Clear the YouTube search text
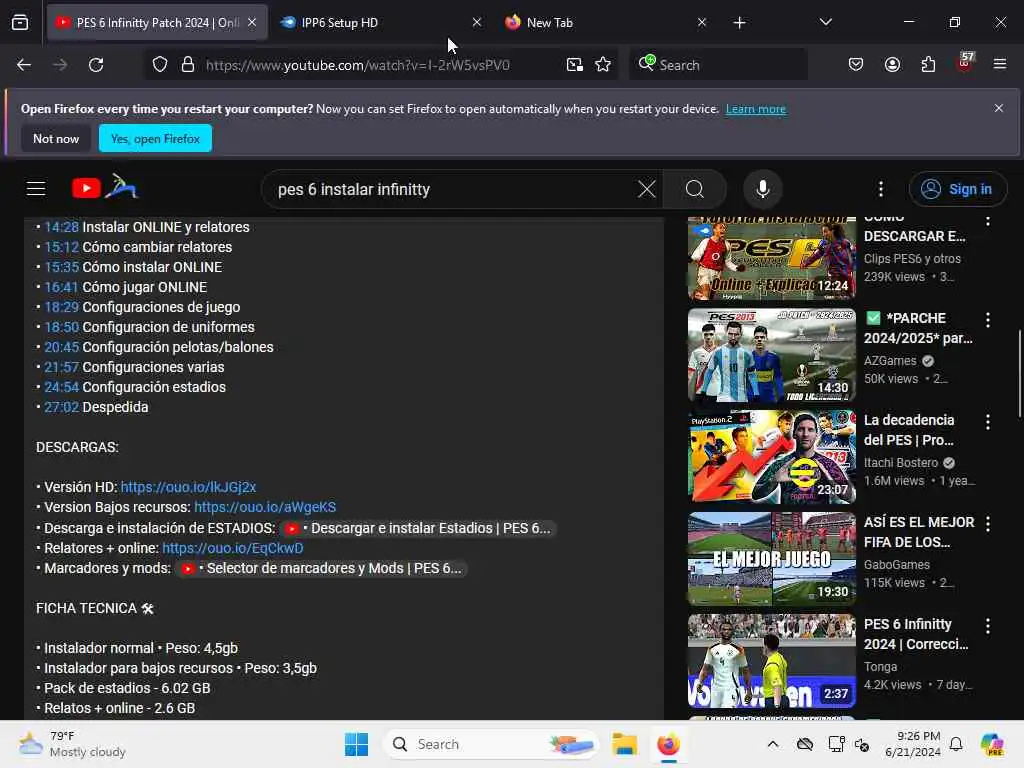This screenshot has width=1024, height=768. point(647,189)
